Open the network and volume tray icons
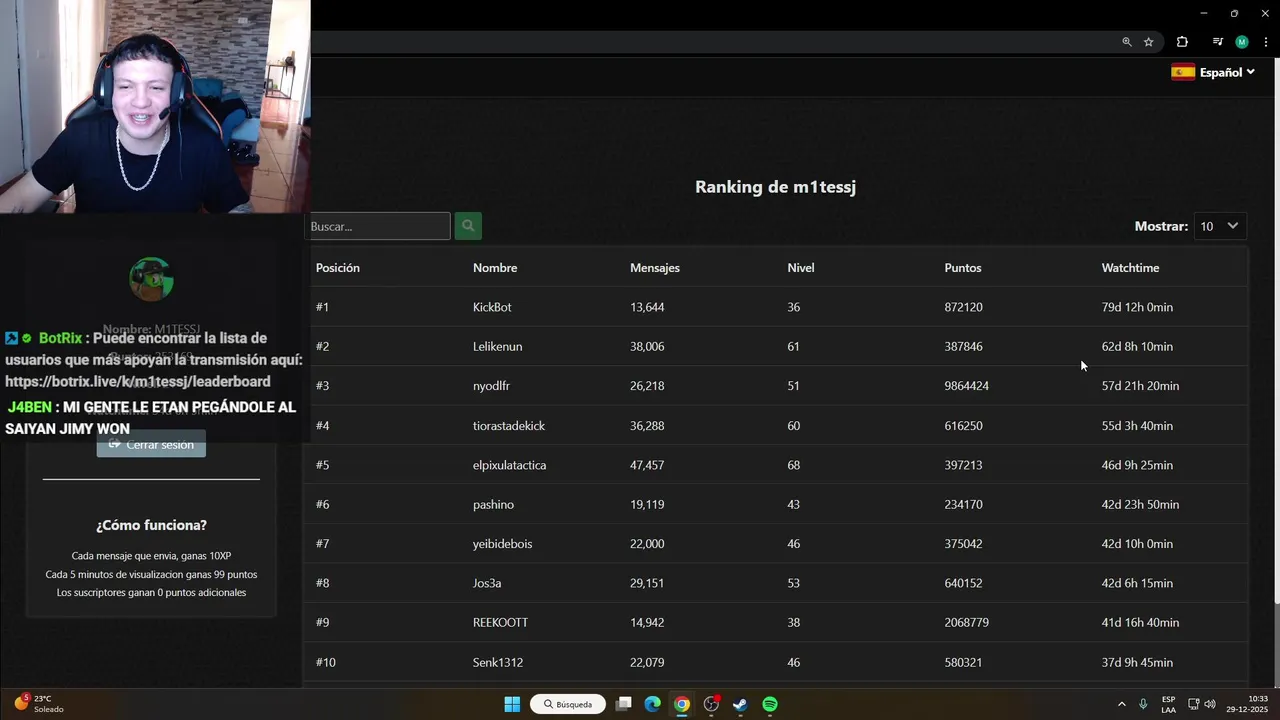 [1201, 704]
